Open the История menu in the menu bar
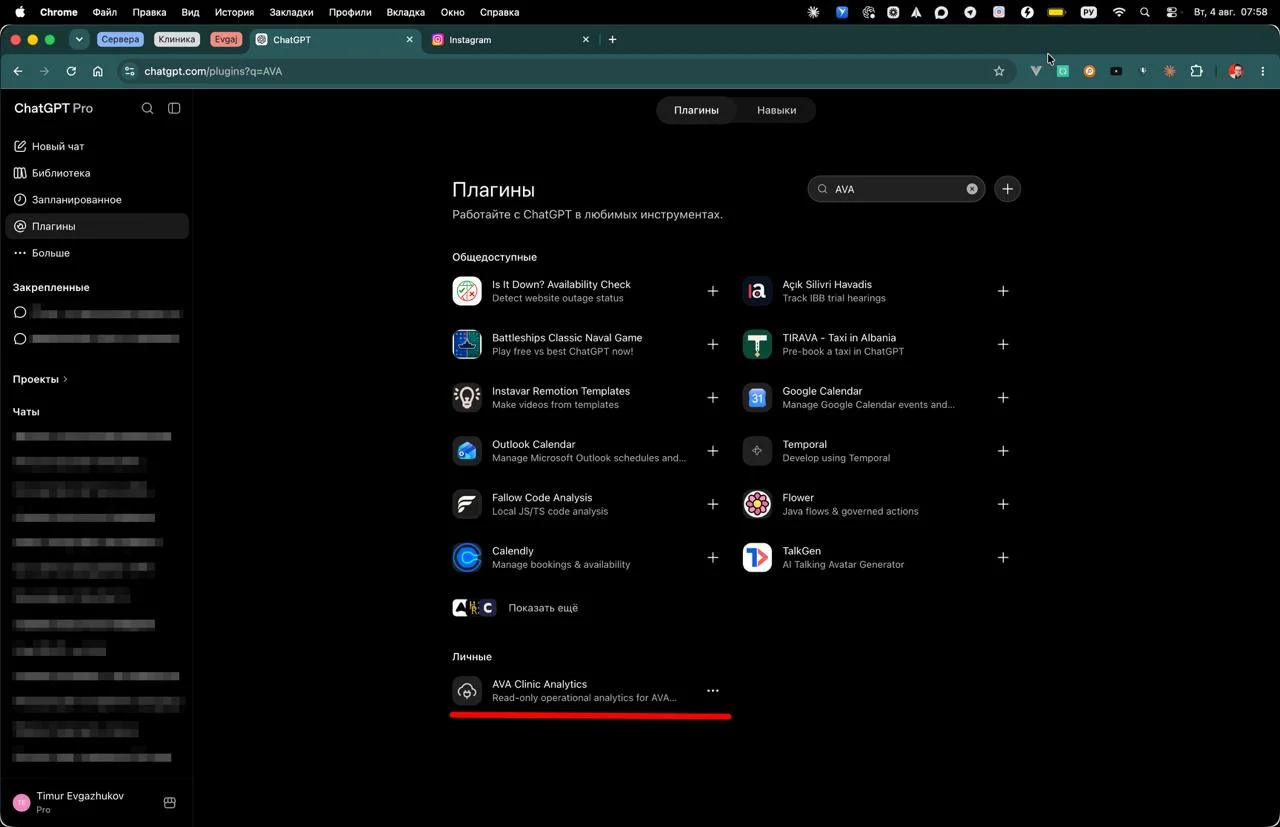This screenshot has height=827, width=1280. click(234, 12)
